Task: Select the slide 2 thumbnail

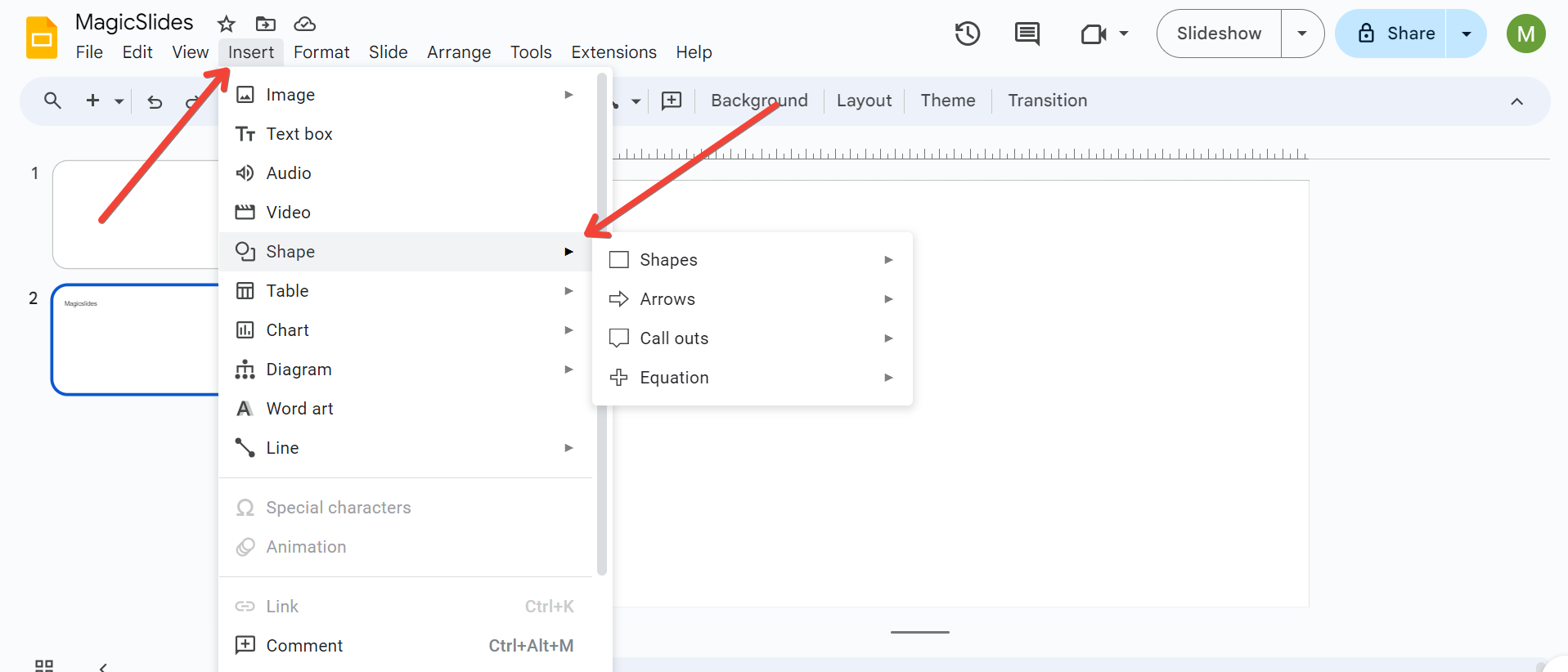Action: pyautogui.click(x=136, y=339)
